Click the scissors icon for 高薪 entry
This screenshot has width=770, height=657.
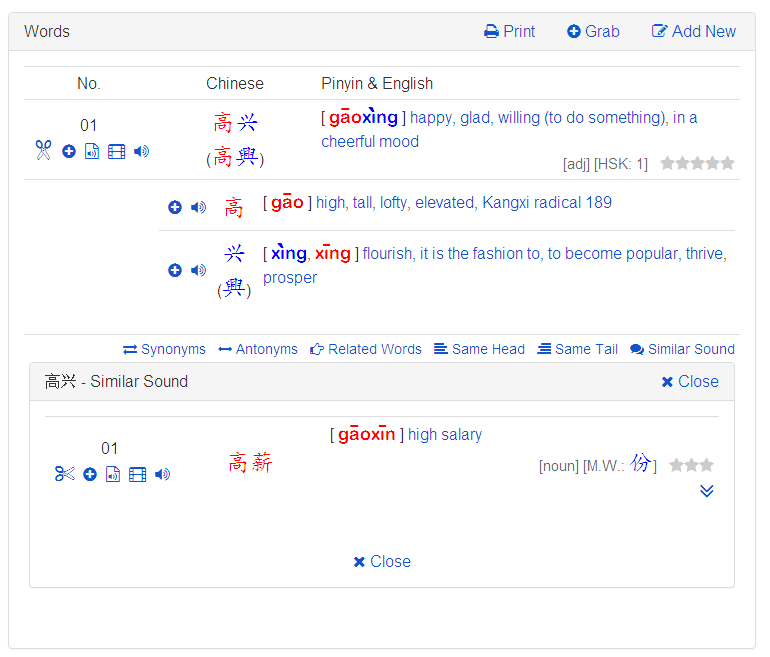point(65,474)
